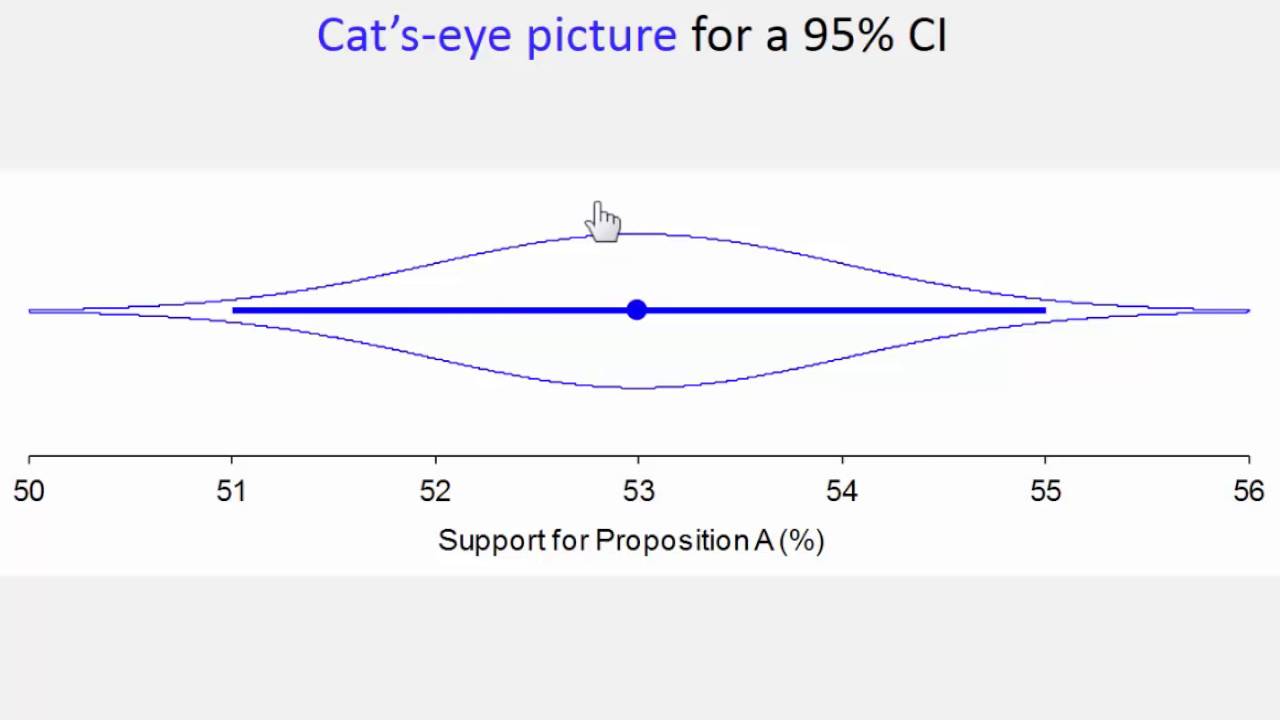
Task: Click the right tail tip of the cat's-eye
Action: (x=1246, y=311)
